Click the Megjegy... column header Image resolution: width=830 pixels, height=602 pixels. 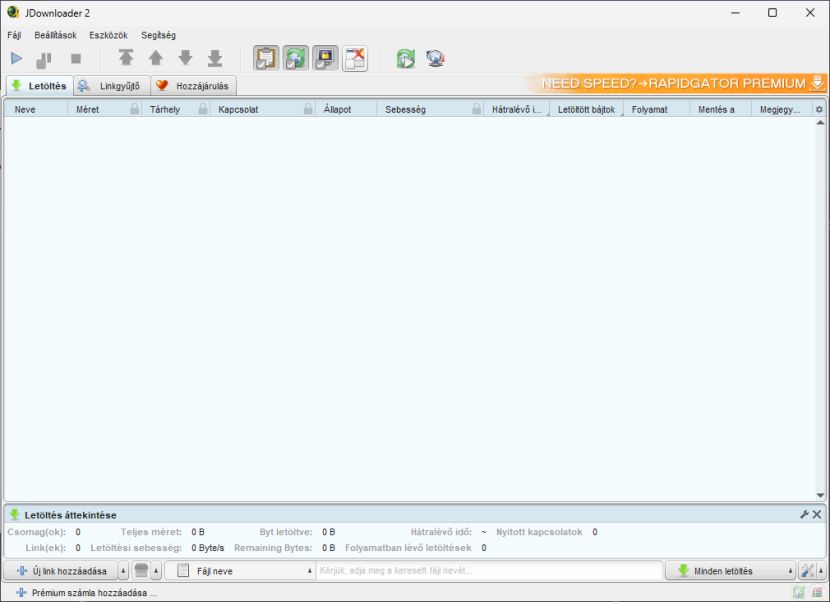780,110
